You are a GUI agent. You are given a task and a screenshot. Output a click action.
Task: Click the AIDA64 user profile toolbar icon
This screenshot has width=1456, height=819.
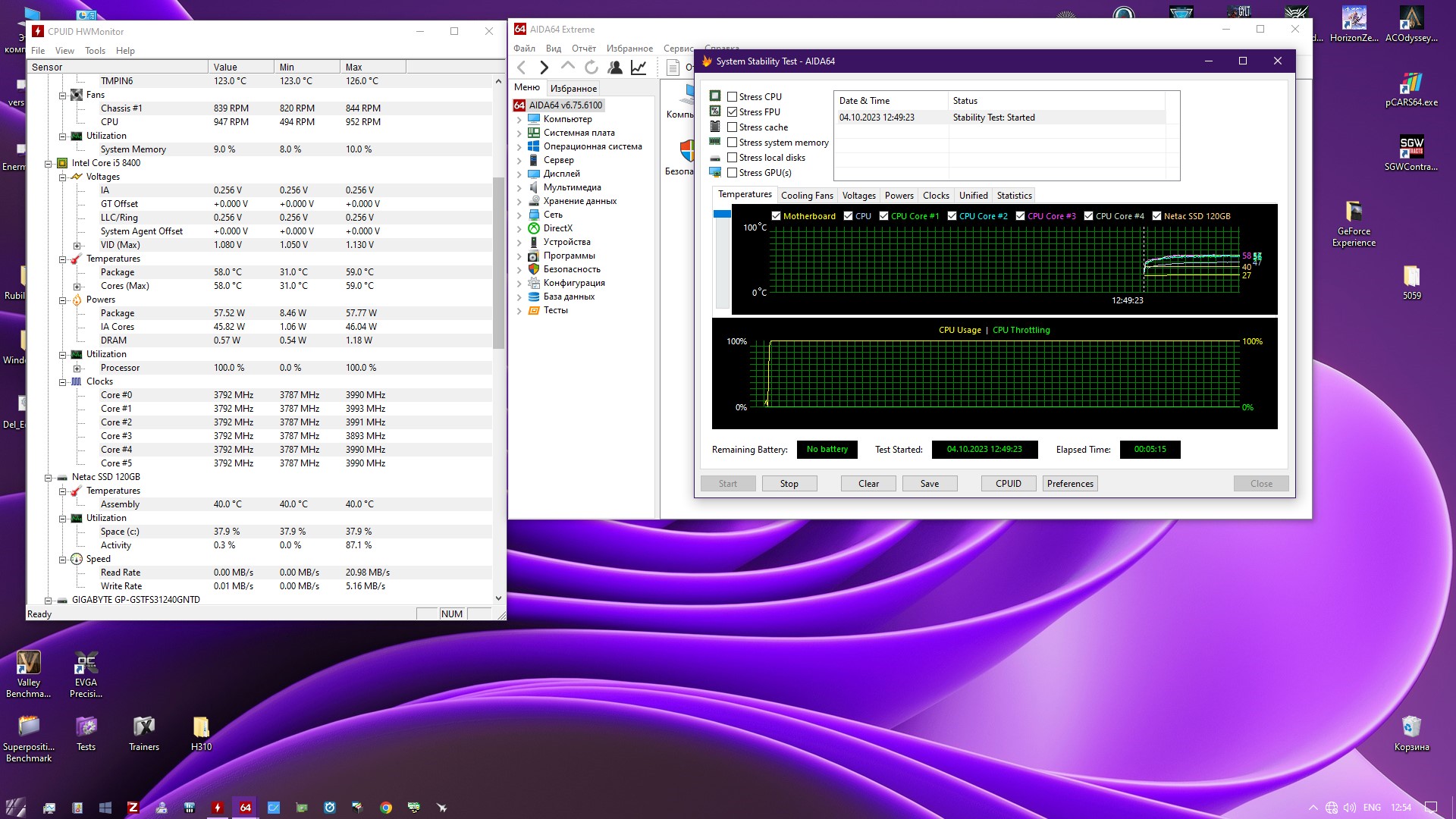[615, 67]
